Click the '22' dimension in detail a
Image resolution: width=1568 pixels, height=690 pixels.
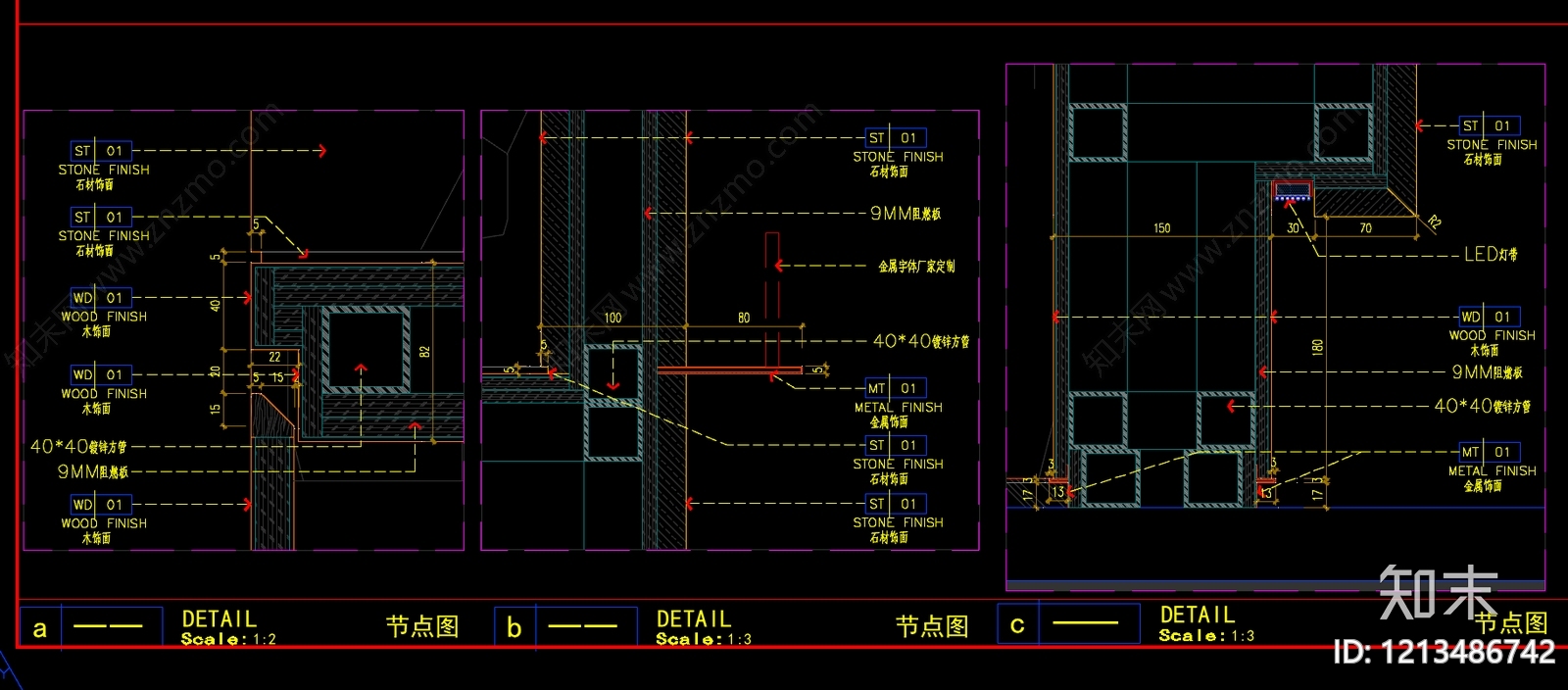(274, 357)
